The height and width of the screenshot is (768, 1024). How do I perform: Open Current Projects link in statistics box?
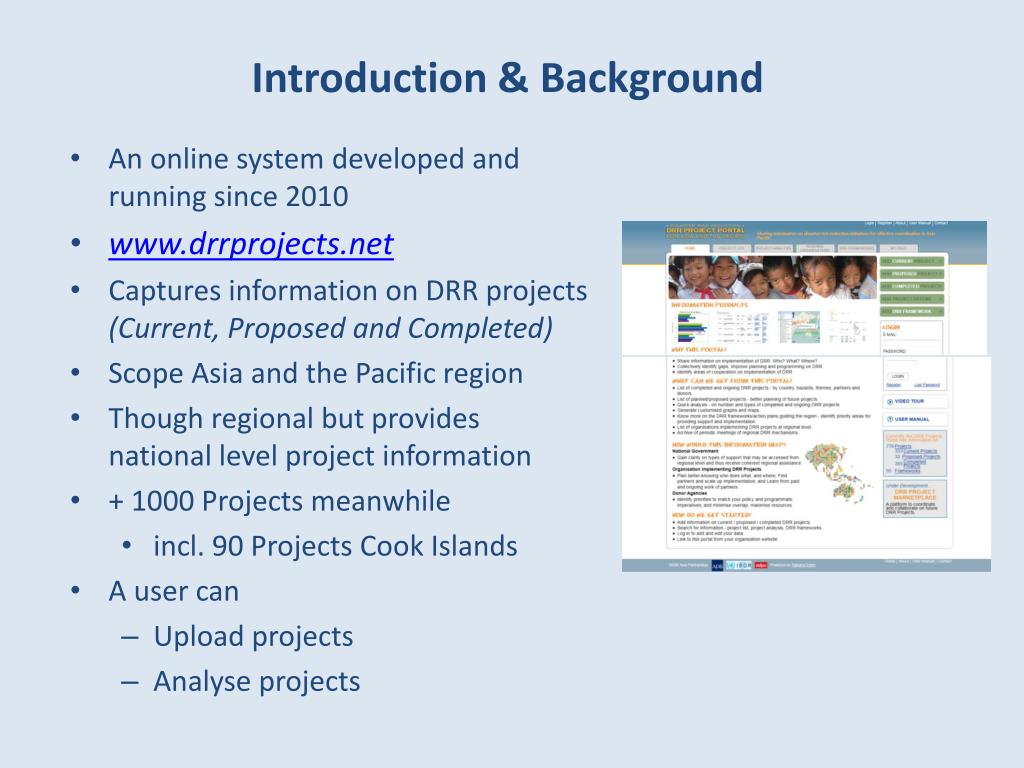pos(921,451)
